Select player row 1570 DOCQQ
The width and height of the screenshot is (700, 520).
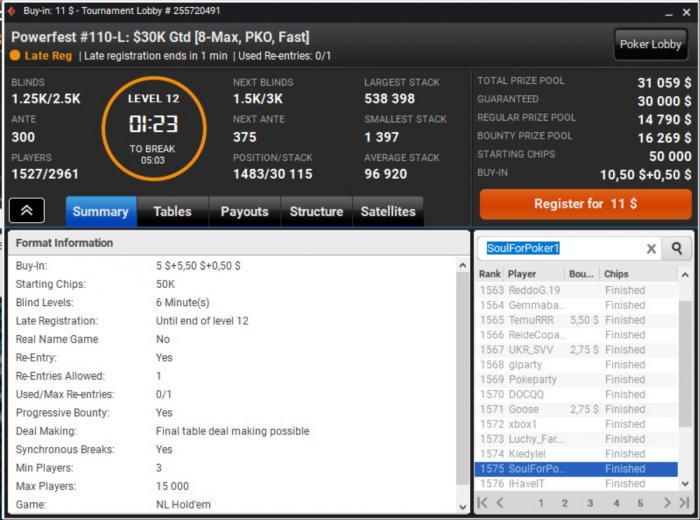(577, 395)
